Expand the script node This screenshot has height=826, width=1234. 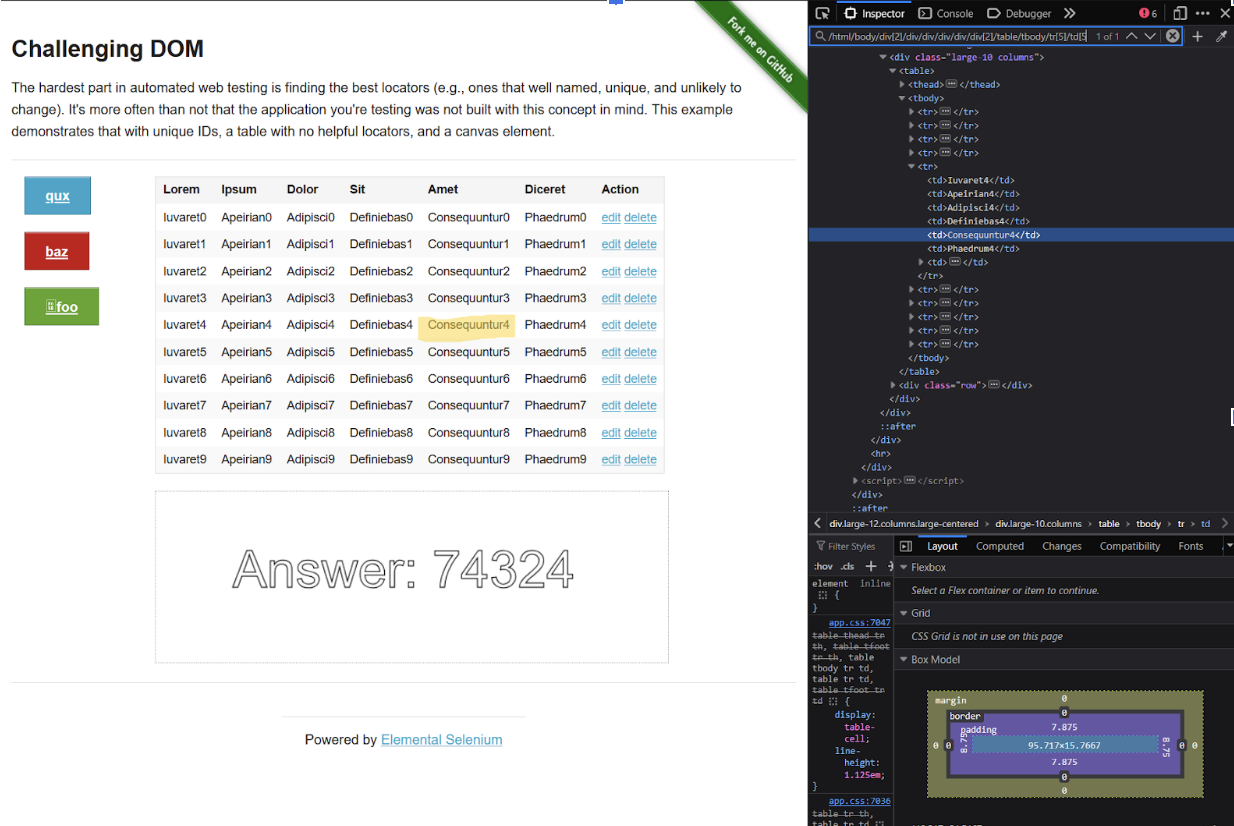coord(855,480)
